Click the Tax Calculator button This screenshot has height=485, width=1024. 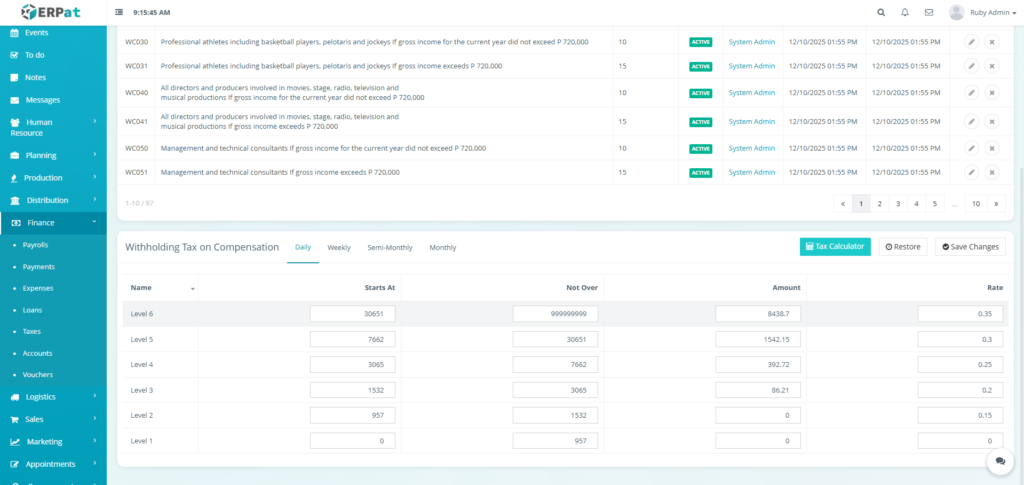pyautogui.click(x=835, y=247)
